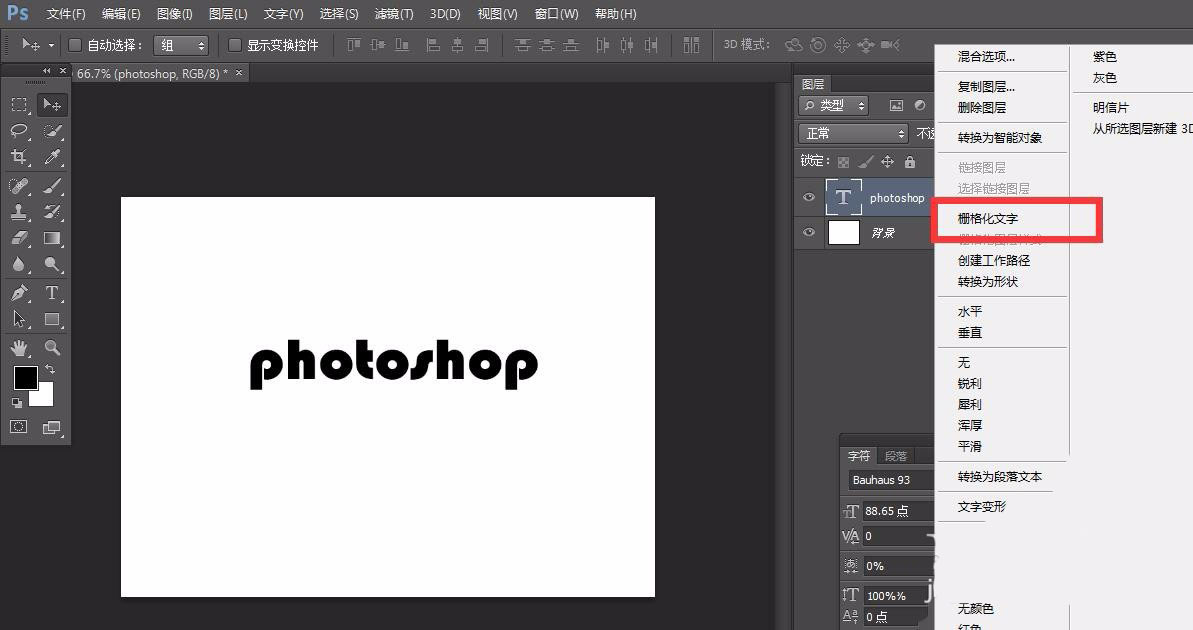Close the photoshop document tab
The width and height of the screenshot is (1193, 630).
239,73
